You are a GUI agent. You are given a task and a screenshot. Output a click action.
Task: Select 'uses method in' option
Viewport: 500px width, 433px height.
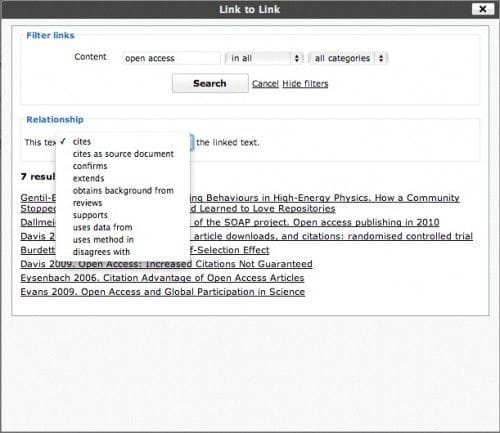(123, 239)
